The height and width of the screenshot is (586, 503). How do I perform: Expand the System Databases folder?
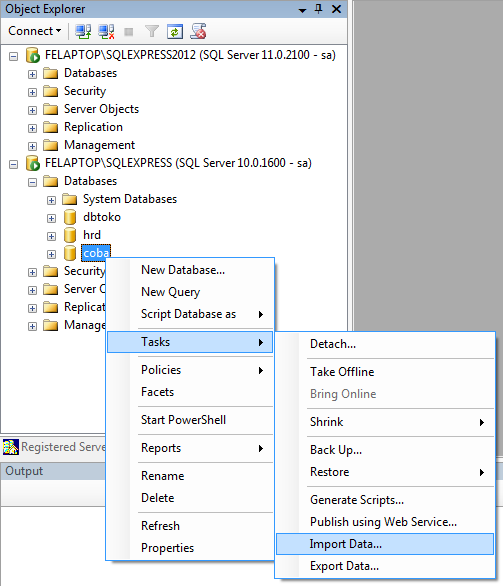(52, 200)
